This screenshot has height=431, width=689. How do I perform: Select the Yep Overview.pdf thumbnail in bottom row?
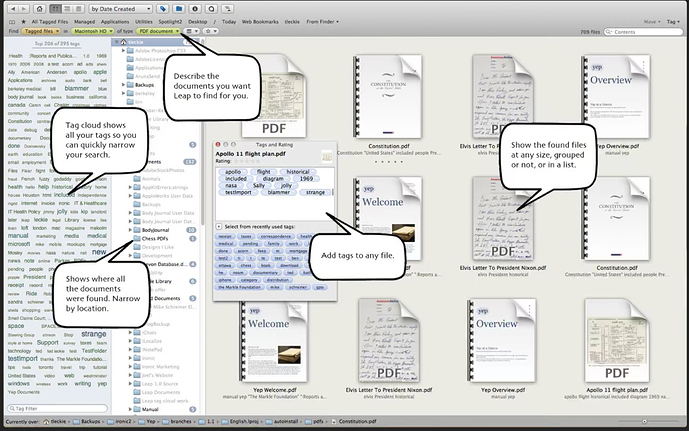coord(502,341)
